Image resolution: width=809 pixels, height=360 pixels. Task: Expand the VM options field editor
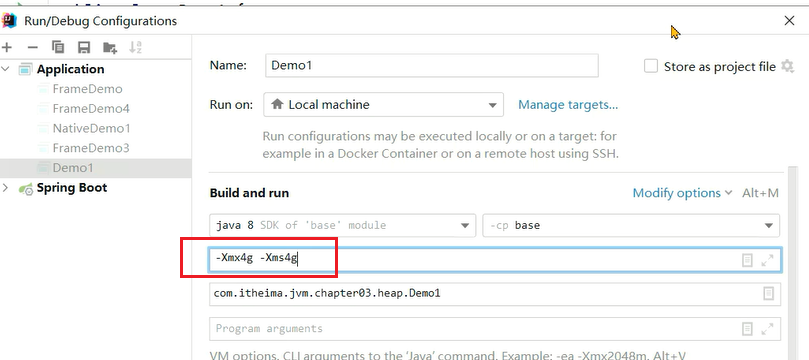pyautogui.click(x=767, y=260)
